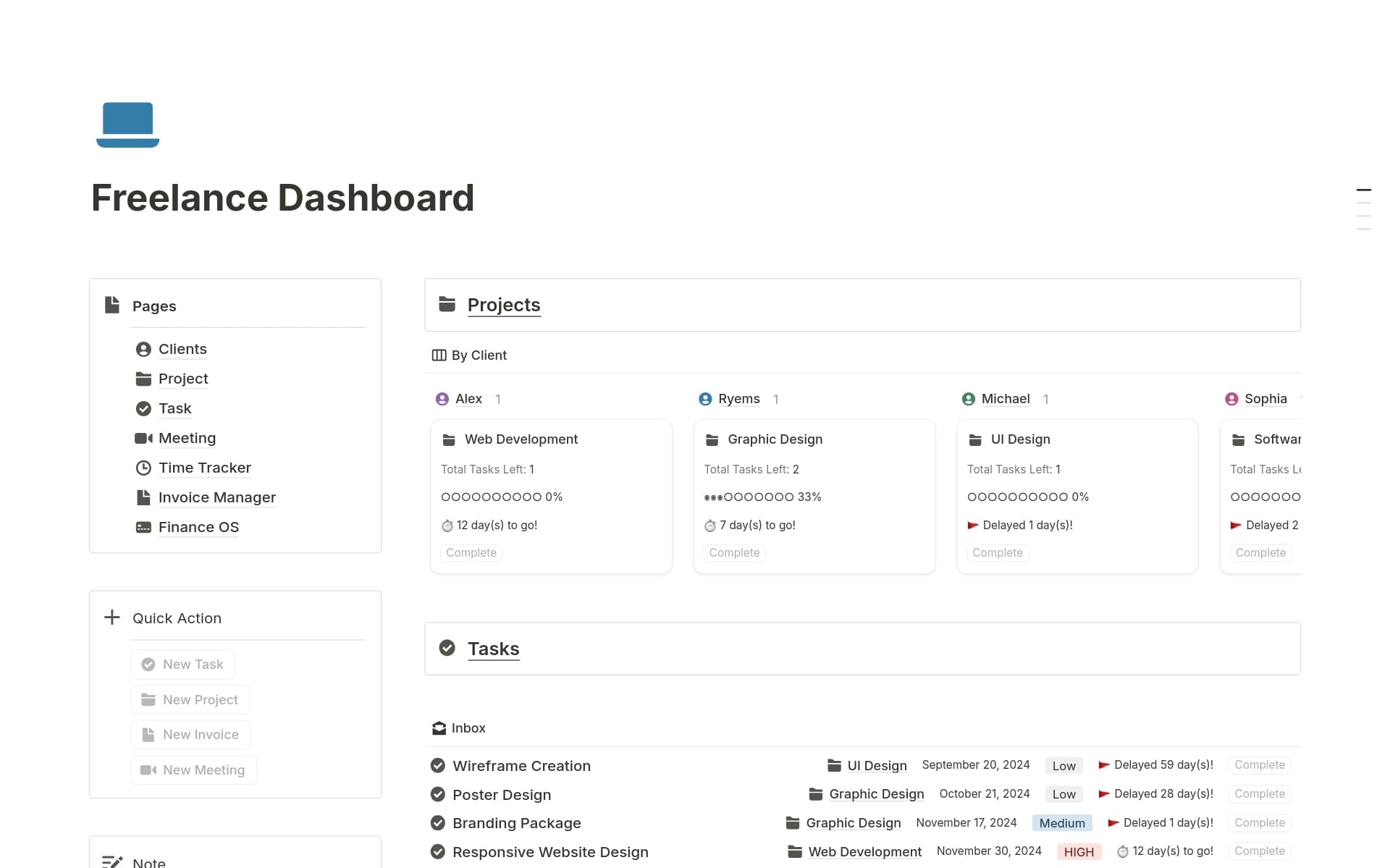The width and height of the screenshot is (1390, 868).
Task: Click the Time Tracker clock icon
Action: point(143,468)
